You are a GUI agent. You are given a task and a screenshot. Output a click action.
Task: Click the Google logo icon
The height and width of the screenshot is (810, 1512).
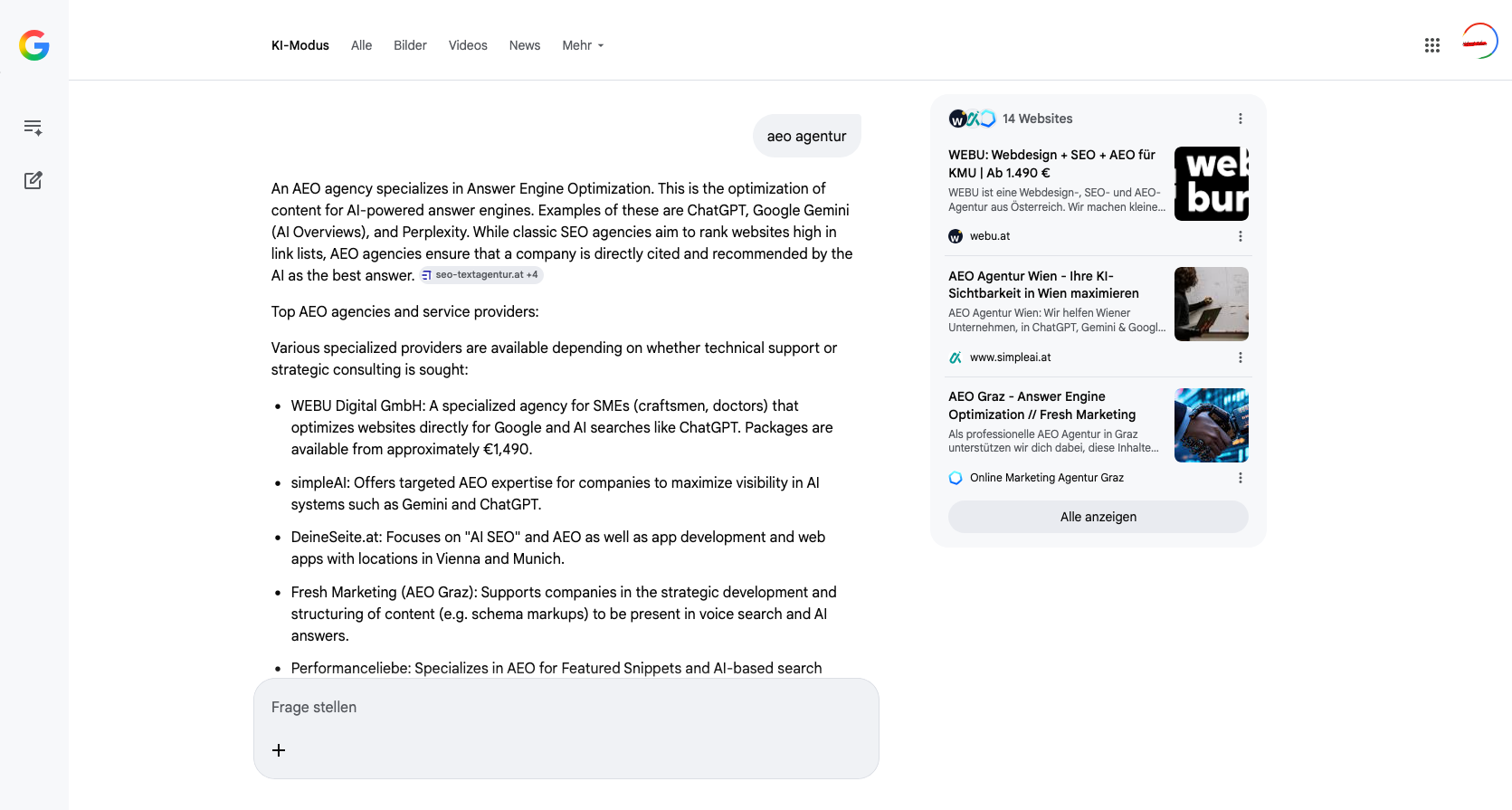[34, 45]
